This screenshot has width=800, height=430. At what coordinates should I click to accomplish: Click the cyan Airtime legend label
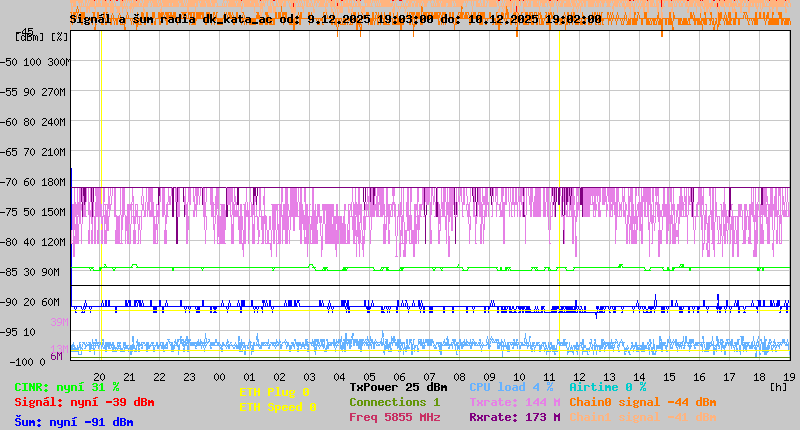(607, 387)
